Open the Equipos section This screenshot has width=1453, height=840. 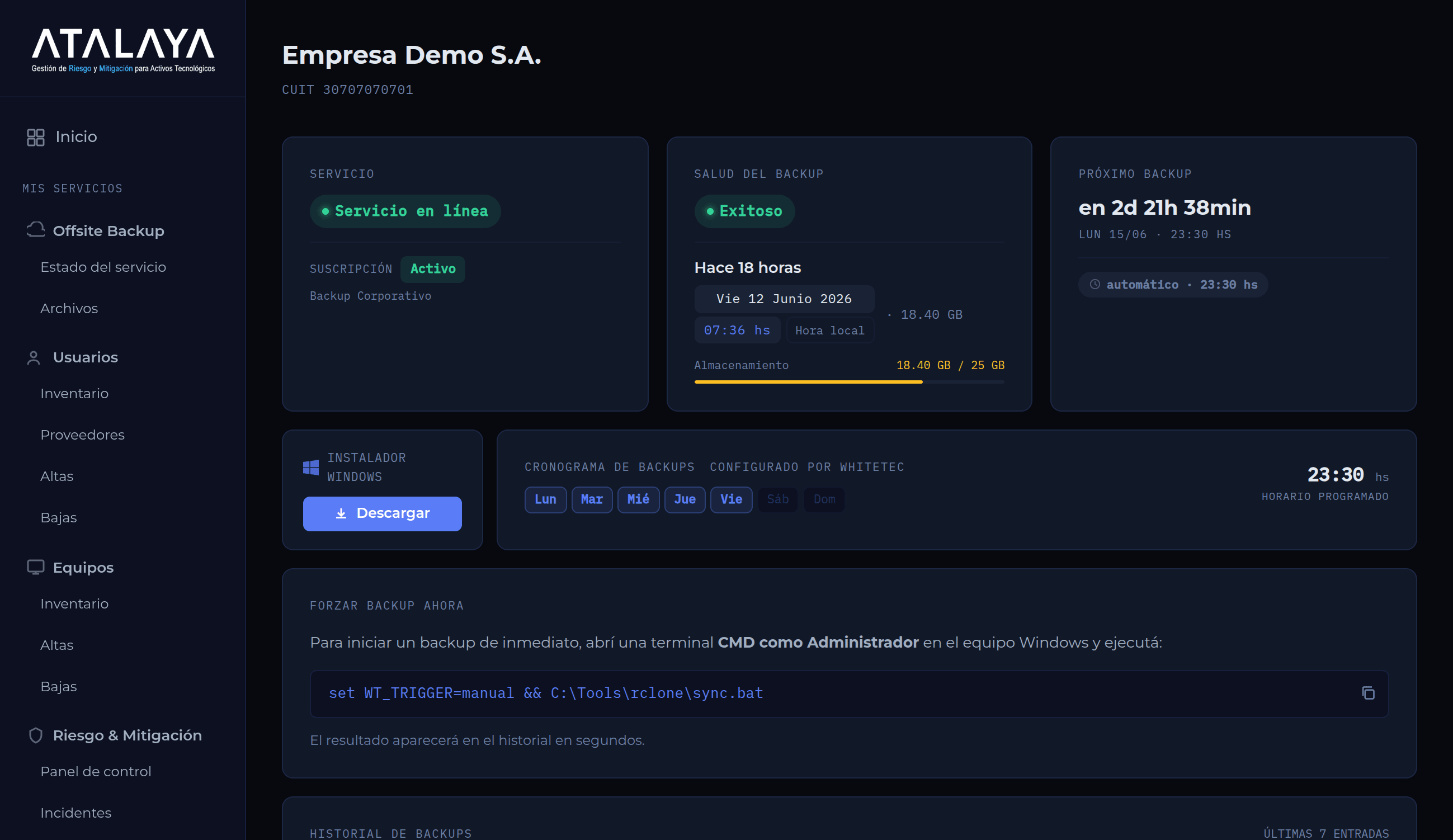click(x=83, y=568)
